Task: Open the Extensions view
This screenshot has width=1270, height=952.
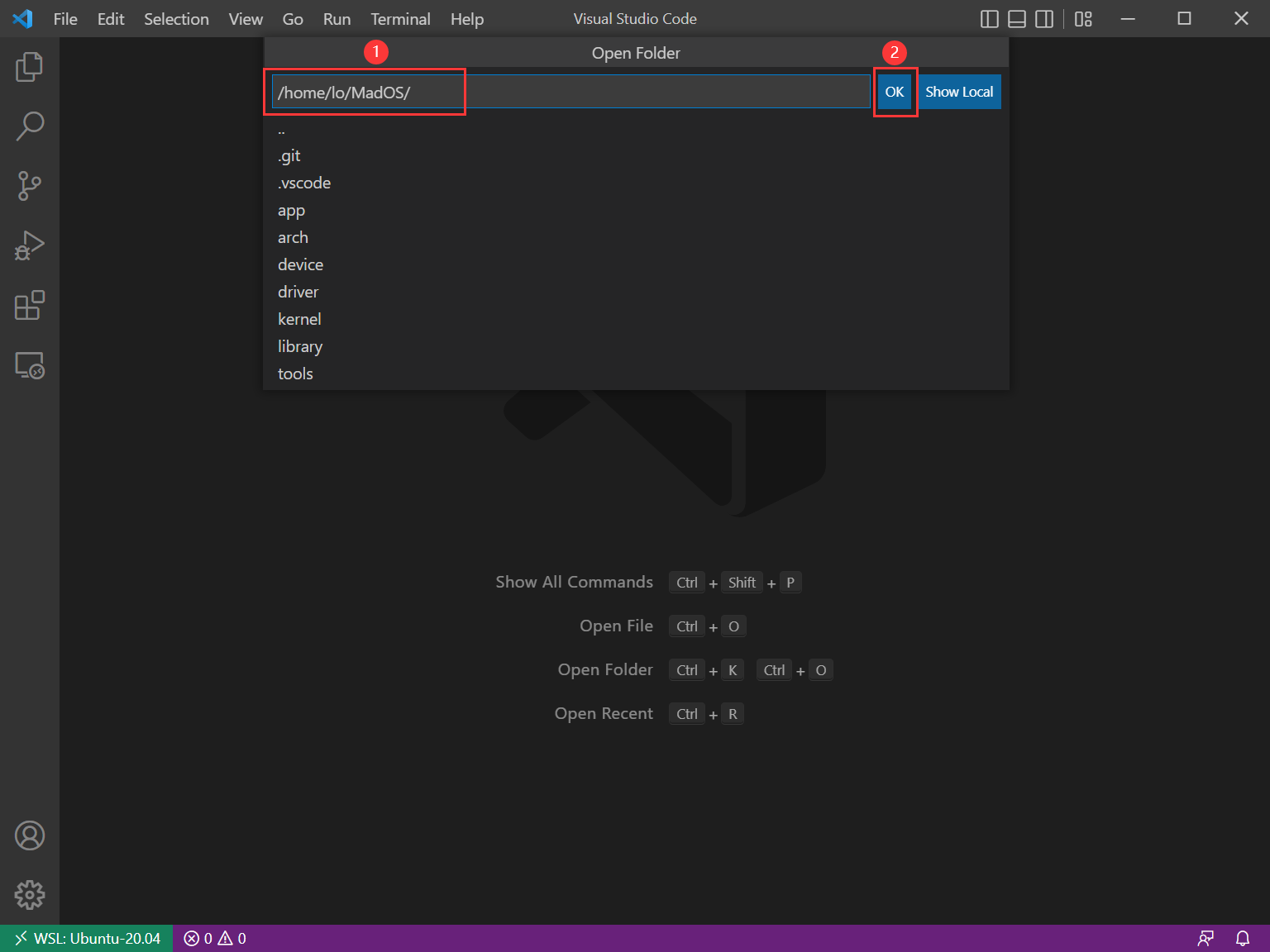Action: tap(30, 305)
